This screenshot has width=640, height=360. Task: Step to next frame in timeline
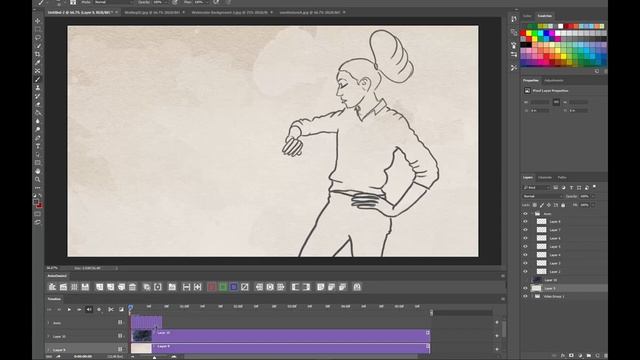pos(79,309)
